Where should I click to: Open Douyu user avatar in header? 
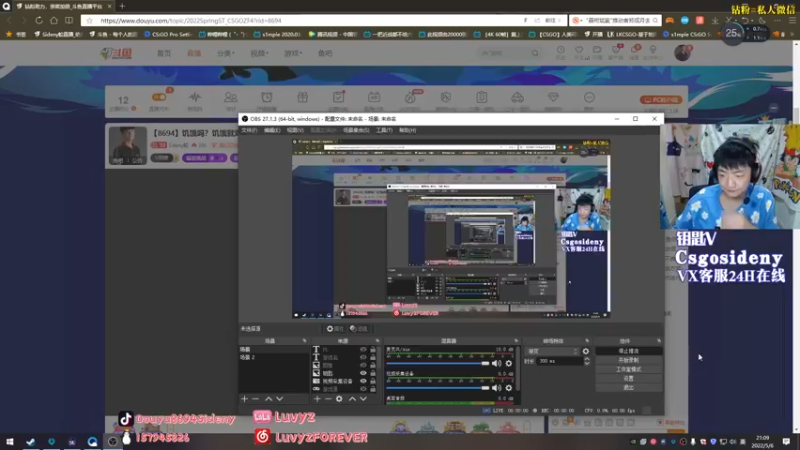coord(683,53)
